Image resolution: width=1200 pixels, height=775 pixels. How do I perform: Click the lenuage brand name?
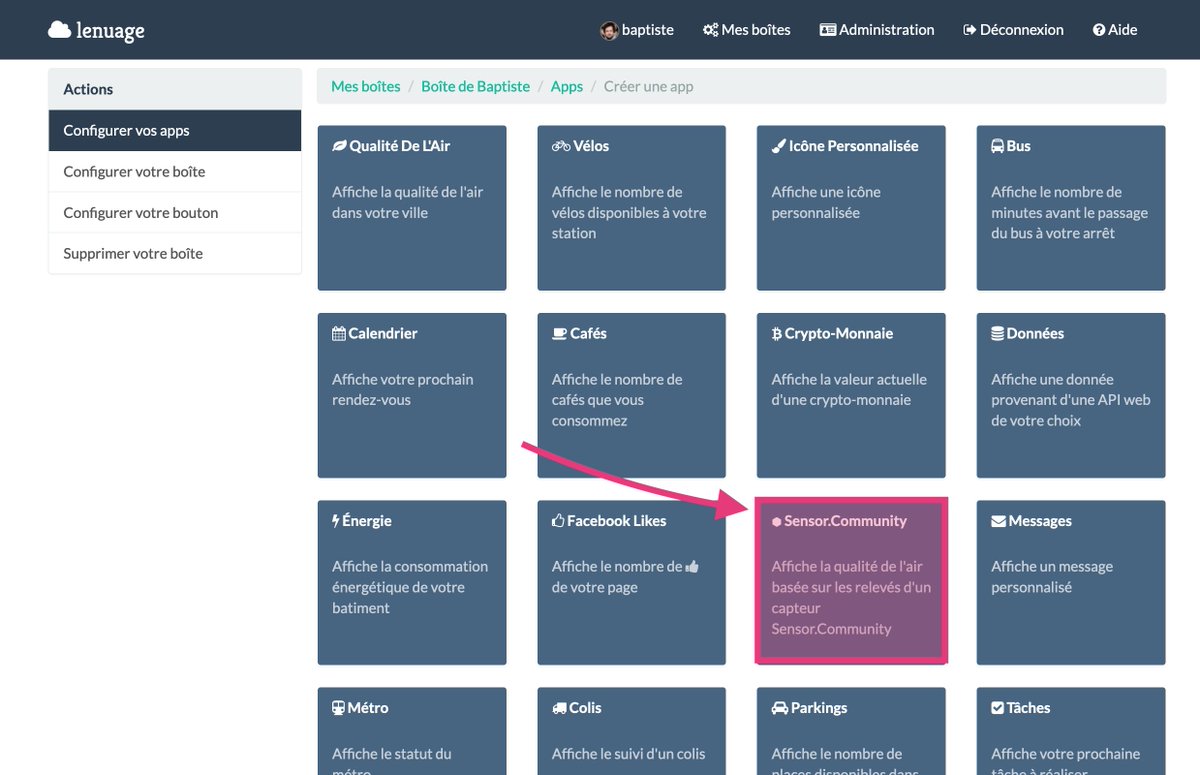coord(110,31)
